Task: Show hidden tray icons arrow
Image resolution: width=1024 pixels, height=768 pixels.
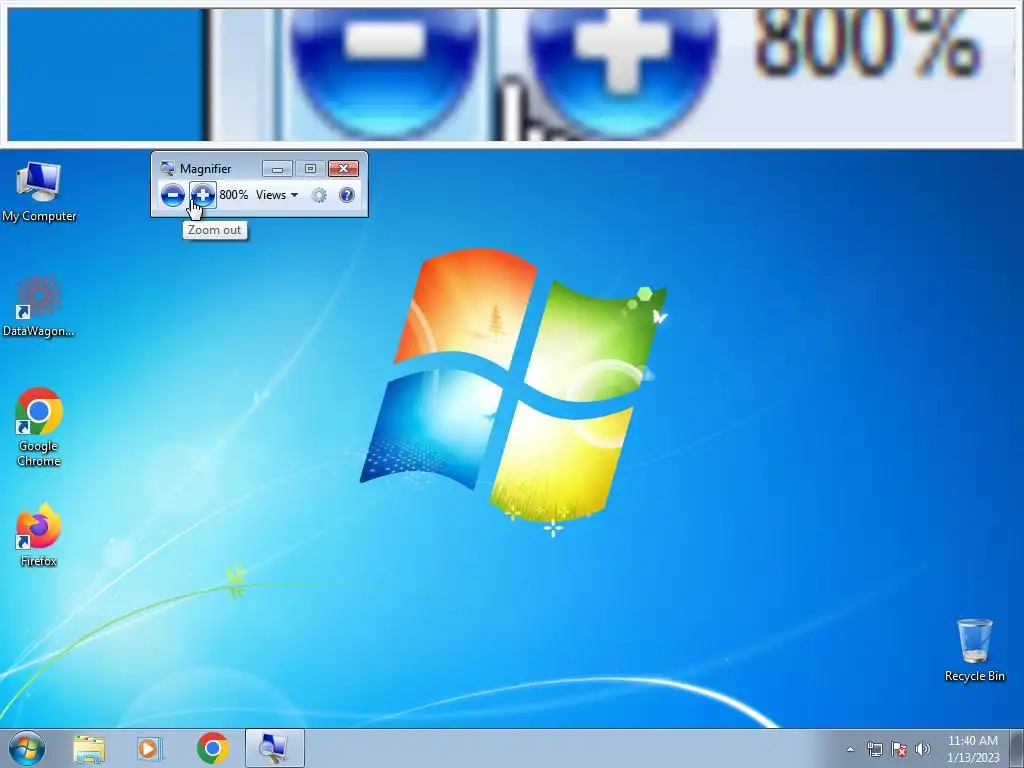Action: [x=850, y=749]
